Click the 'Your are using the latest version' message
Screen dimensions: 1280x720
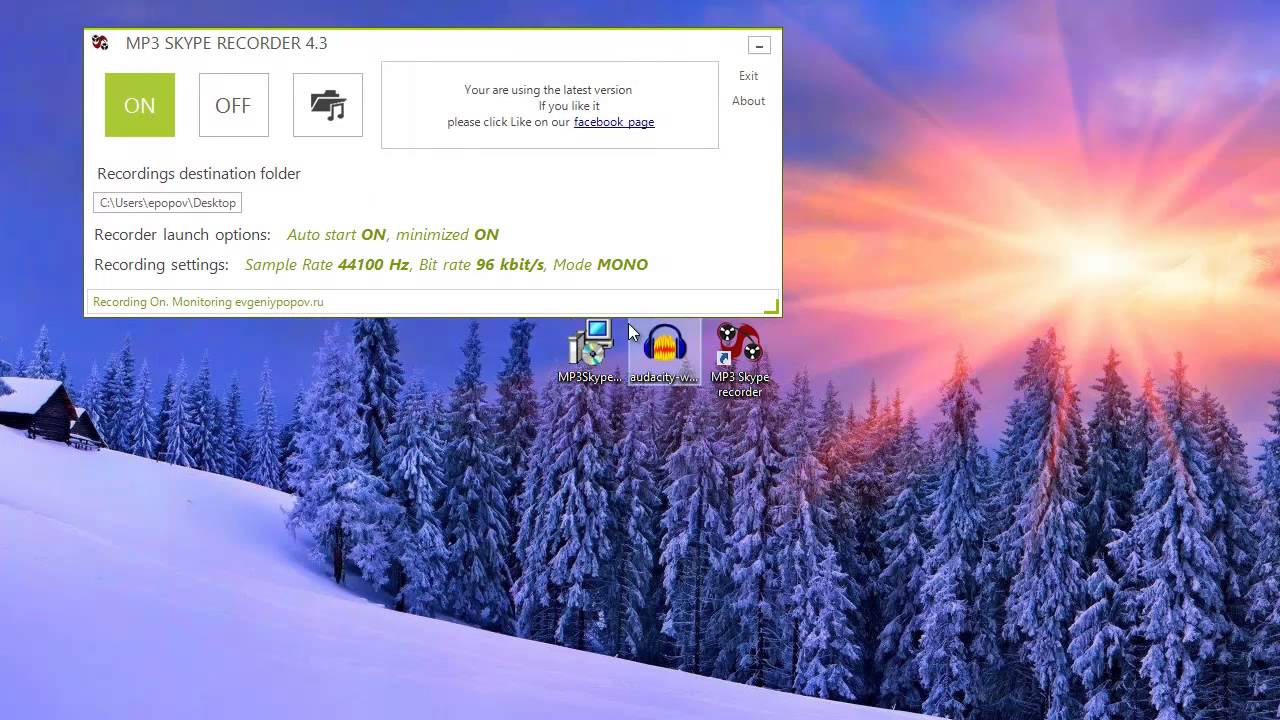coord(548,90)
